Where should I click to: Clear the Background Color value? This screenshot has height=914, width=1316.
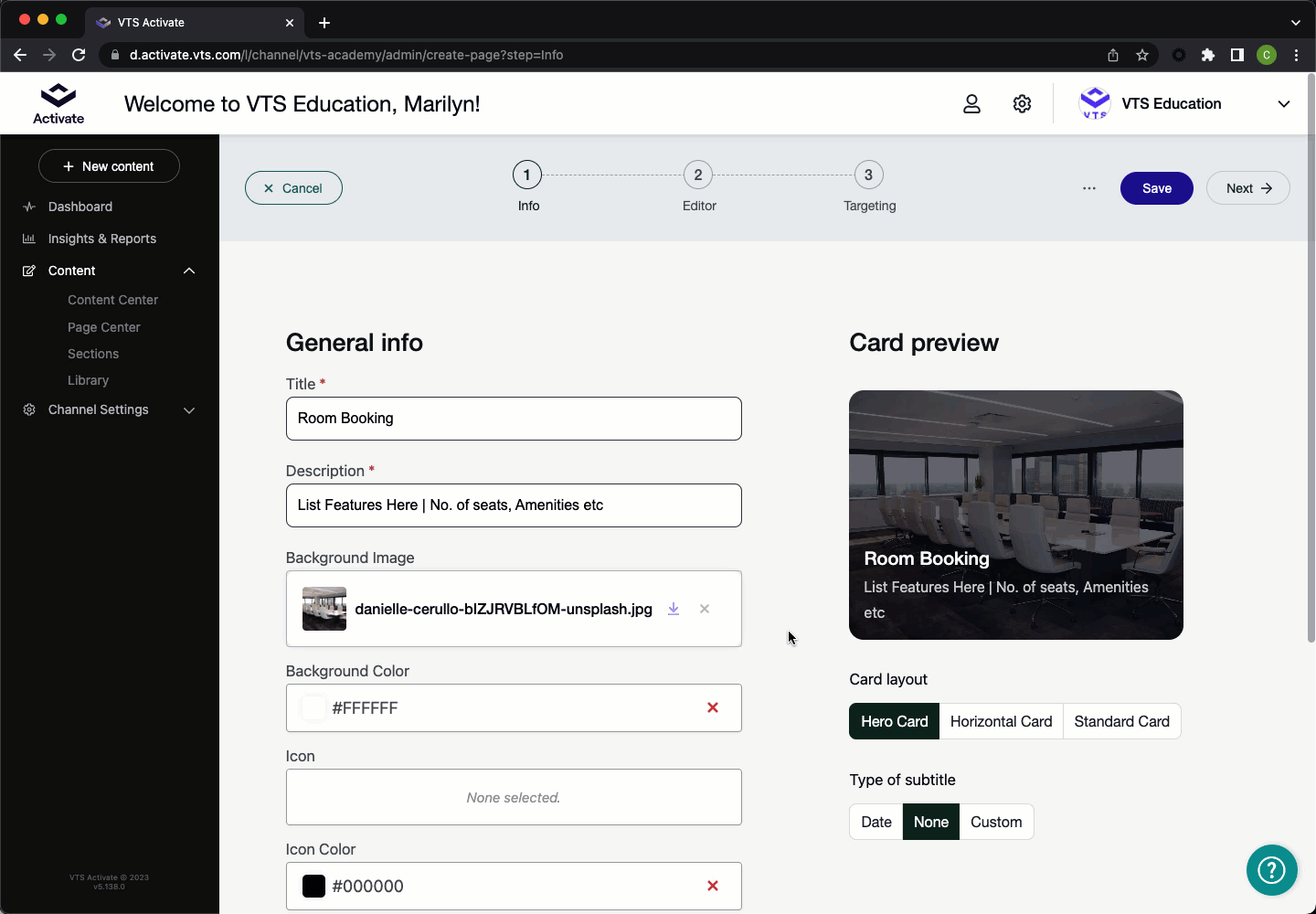click(713, 707)
